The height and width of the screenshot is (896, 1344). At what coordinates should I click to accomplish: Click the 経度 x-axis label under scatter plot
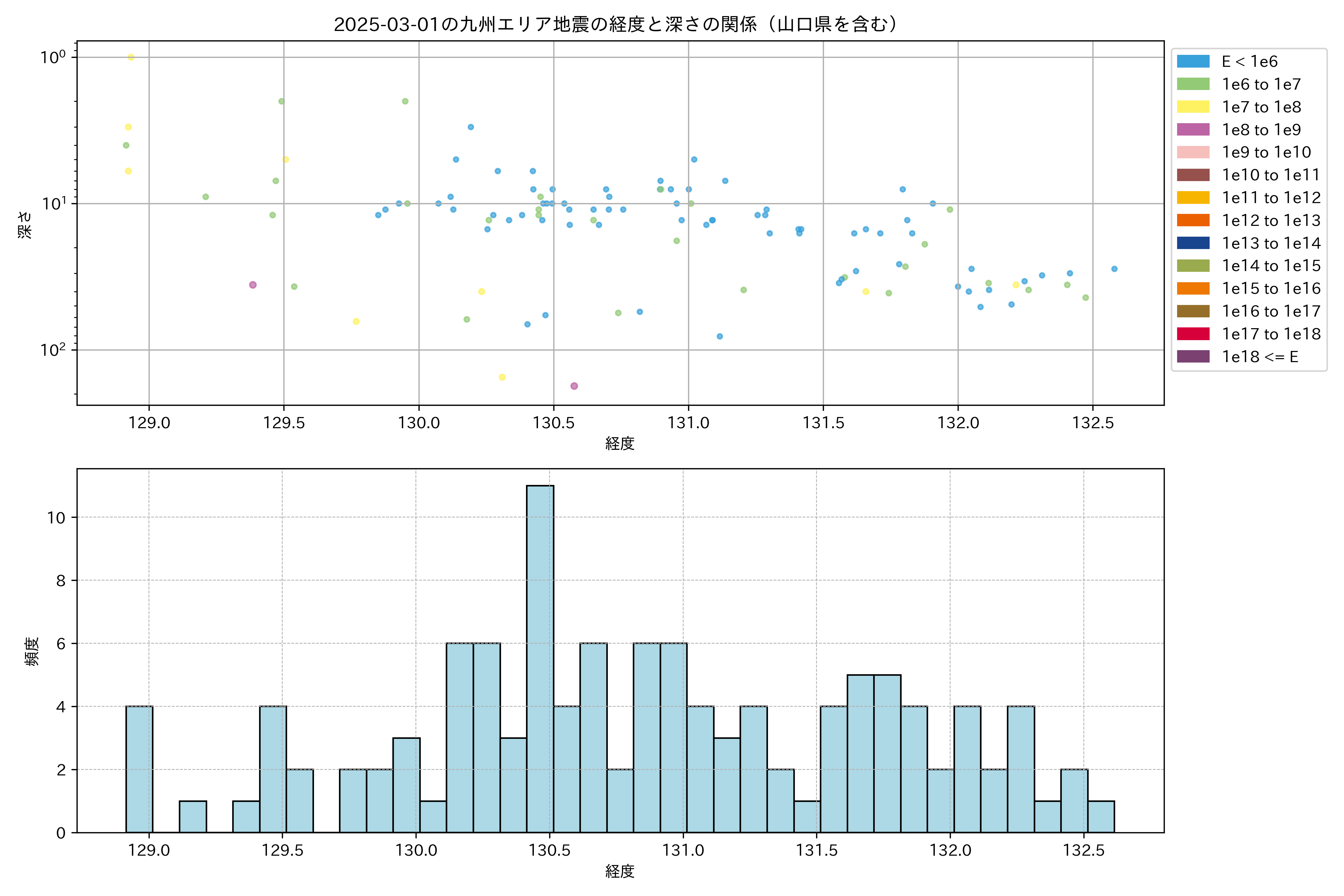click(620, 443)
